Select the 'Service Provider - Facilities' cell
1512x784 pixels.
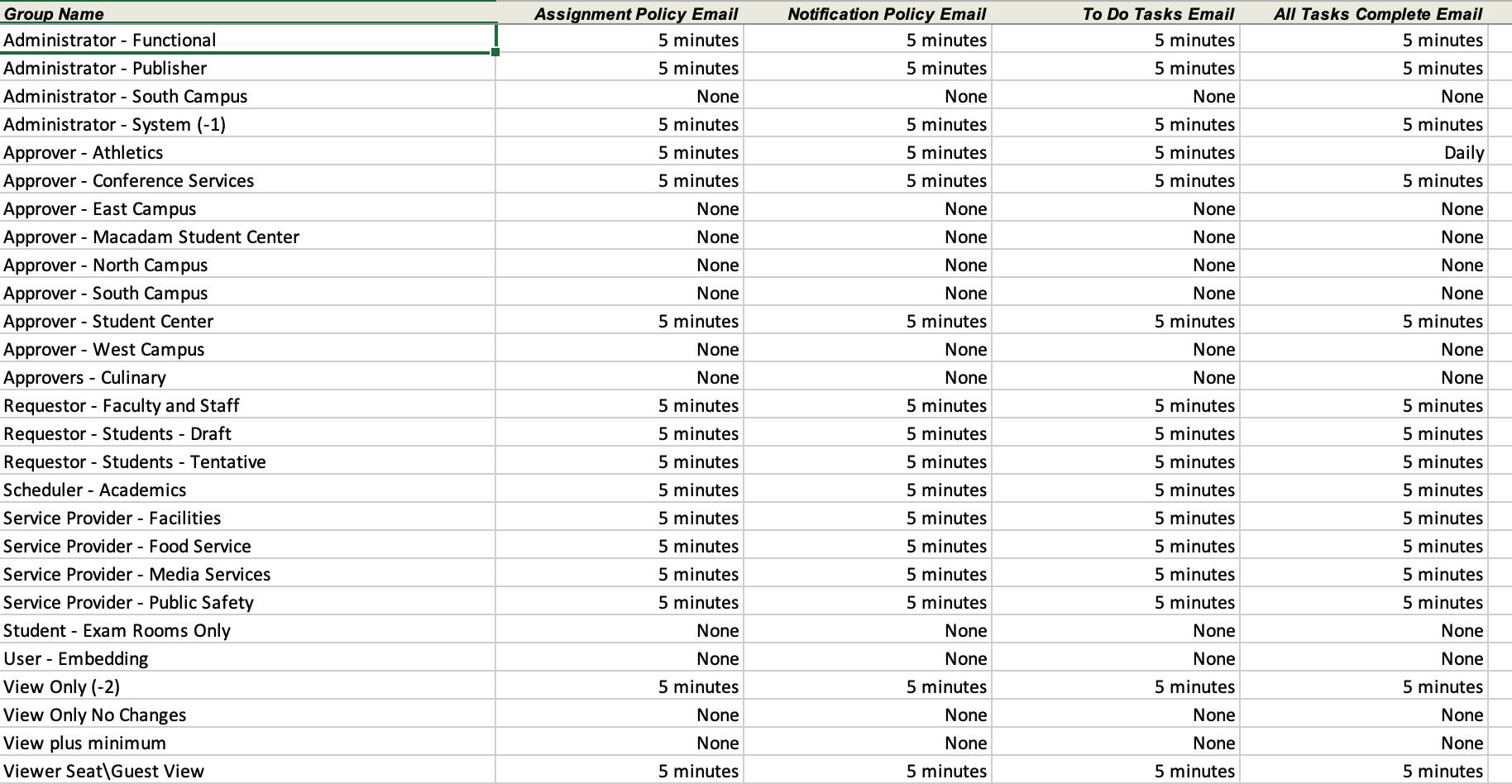(x=247, y=518)
